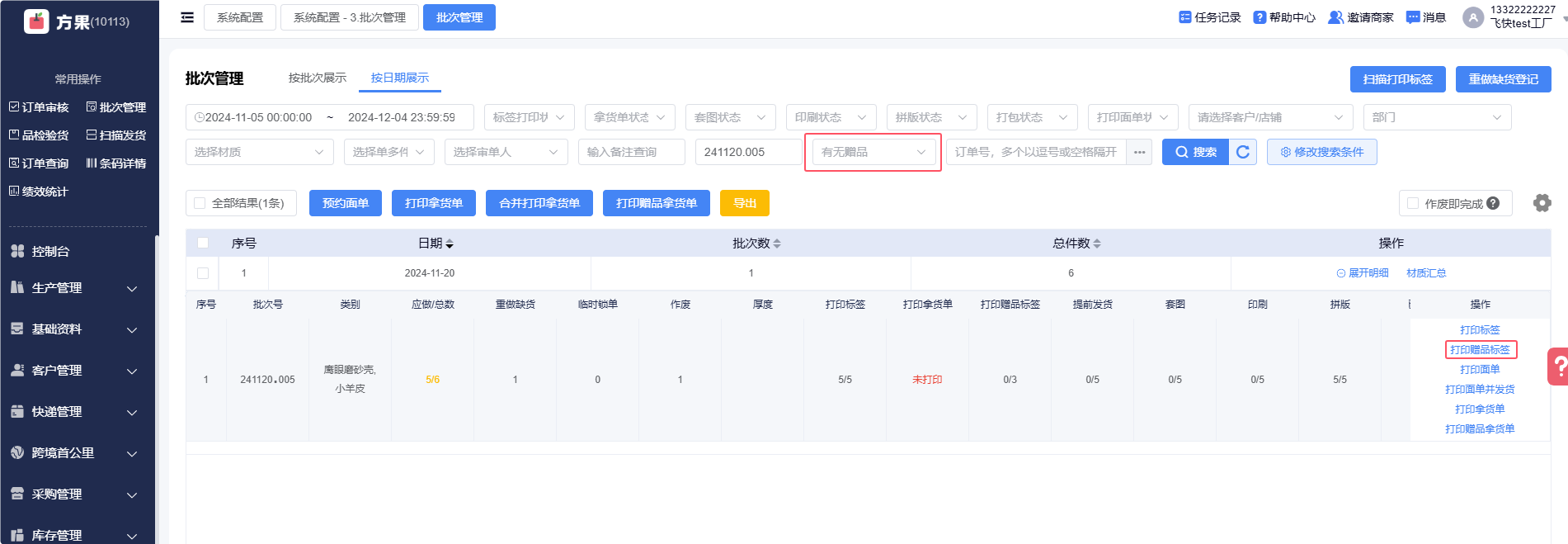Enable the 作废即完成 checkbox
Screen dimensions: 1568x544
tap(1413, 203)
